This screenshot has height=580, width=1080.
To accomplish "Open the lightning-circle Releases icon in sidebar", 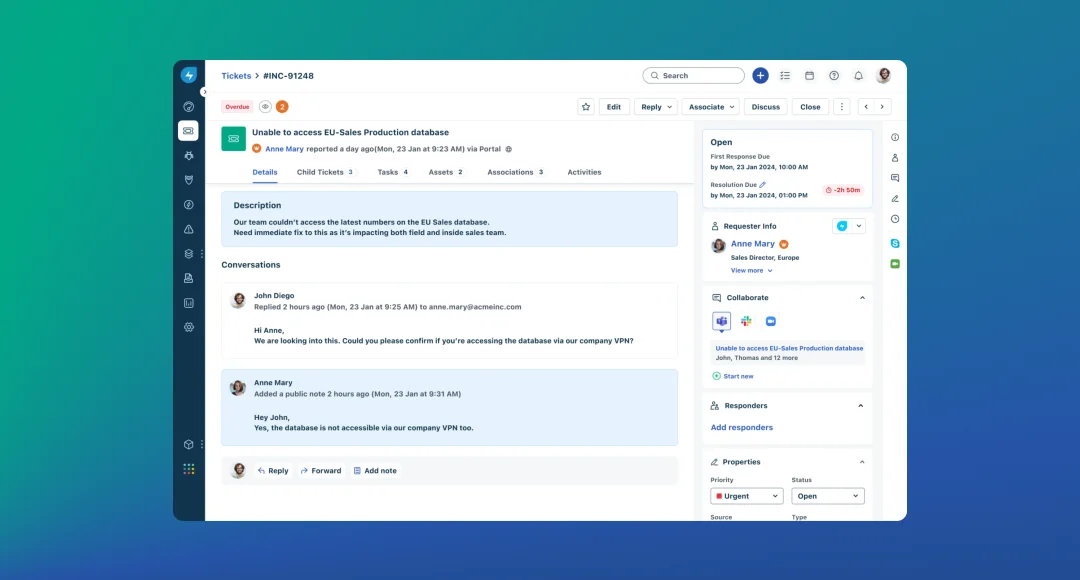I will [x=189, y=205].
